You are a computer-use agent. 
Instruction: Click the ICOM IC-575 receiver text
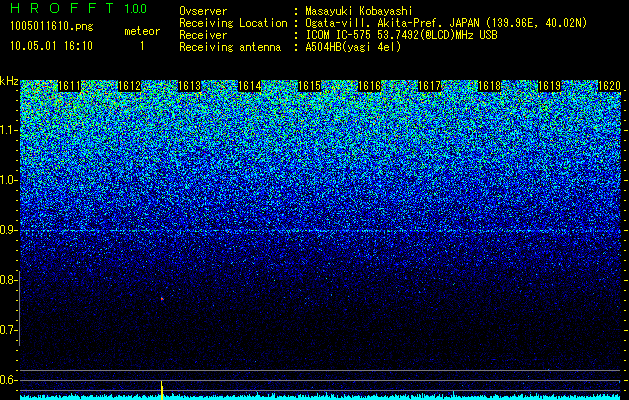click(x=401, y=35)
